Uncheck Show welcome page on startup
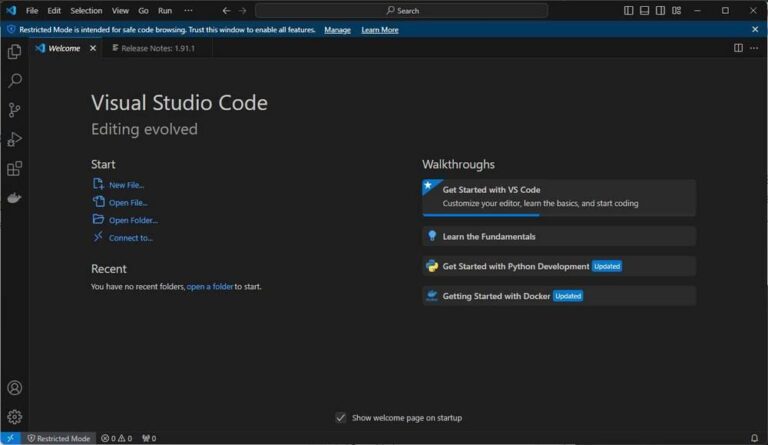This screenshot has width=768, height=445. (340, 418)
